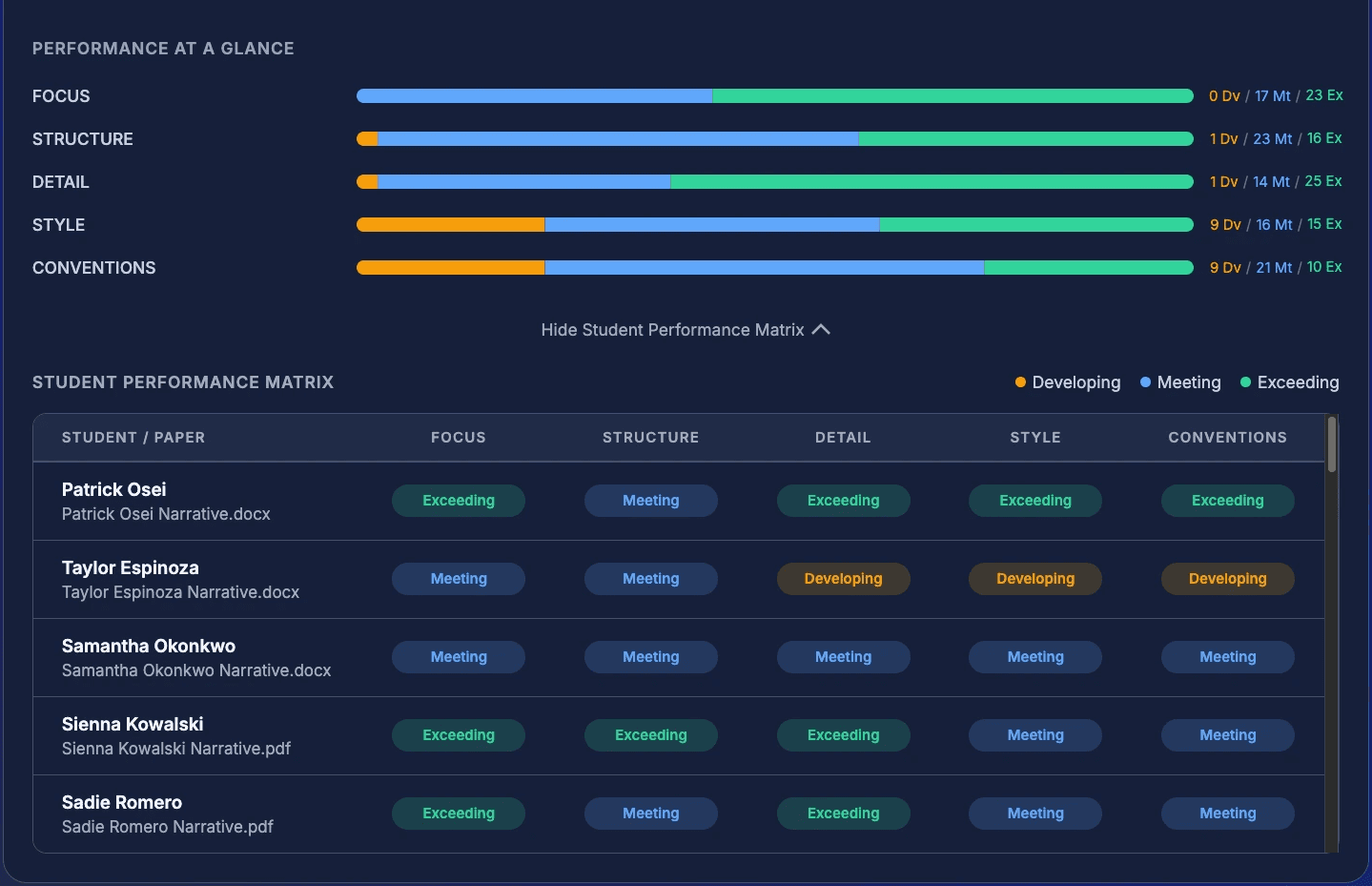Open Taylor Espinoza Narrative.docx file
The height and width of the screenshot is (886, 1372).
tap(181, 592)
